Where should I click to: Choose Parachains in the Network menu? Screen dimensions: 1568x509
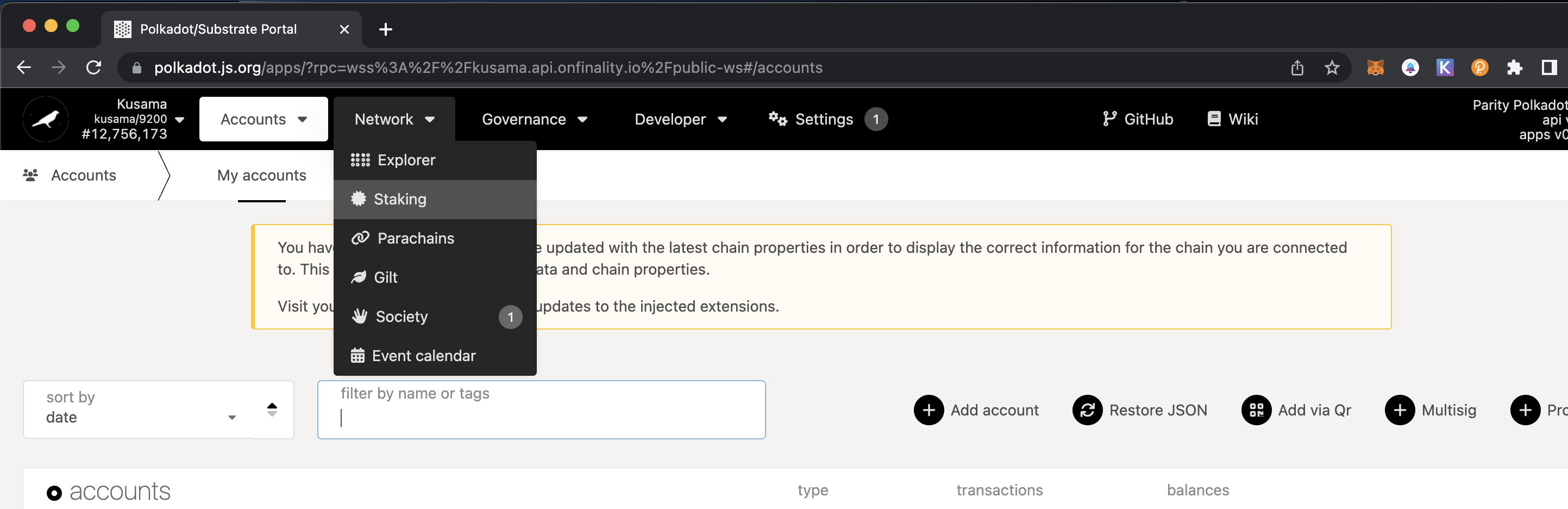(415, 238)
